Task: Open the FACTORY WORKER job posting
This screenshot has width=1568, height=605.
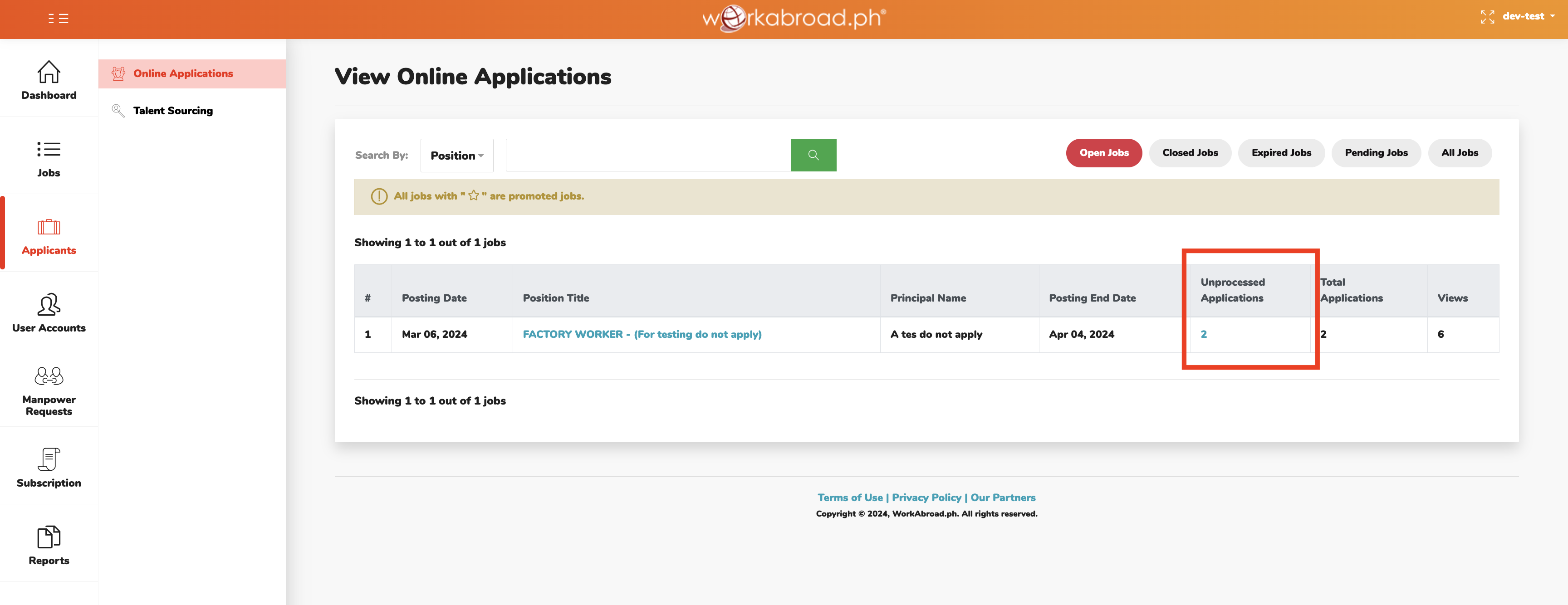Action: [642, 334]
